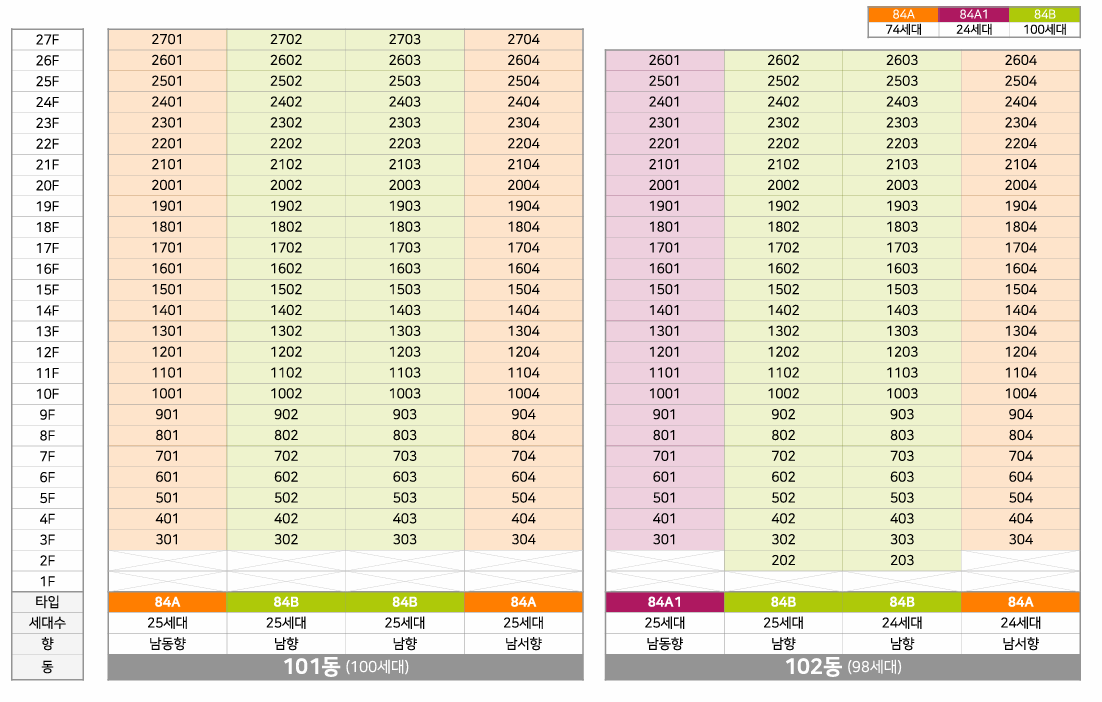Screen dimensions: 1102x702
Task: Click the 102동 (98세대) building header
Action: point(843,667)
